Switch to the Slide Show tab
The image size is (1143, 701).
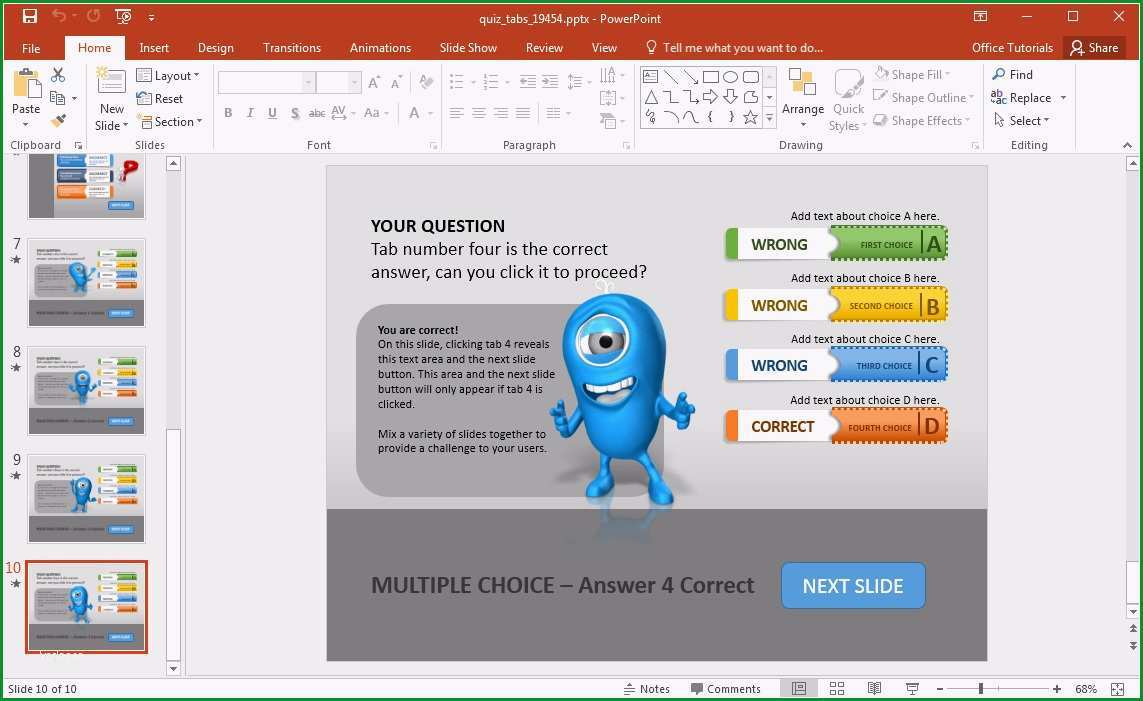pos(468,48)
